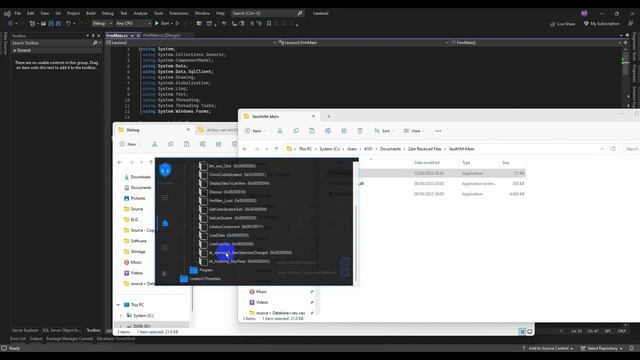
Task: Tick the checkbox for the LoadData method row
Action: point(203,236)
